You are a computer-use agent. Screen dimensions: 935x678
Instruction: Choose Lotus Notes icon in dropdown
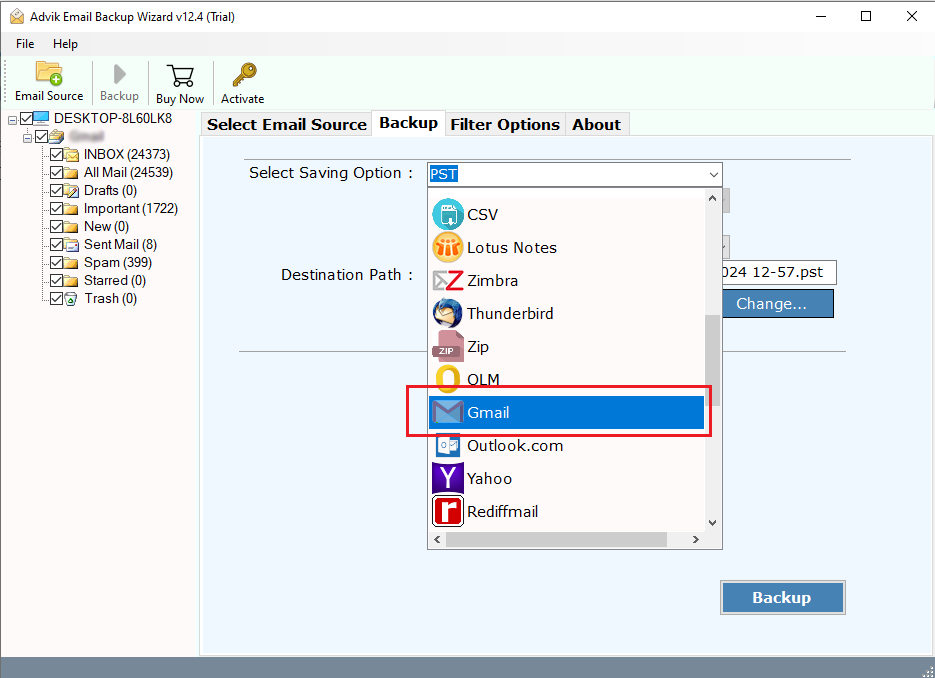447,247
